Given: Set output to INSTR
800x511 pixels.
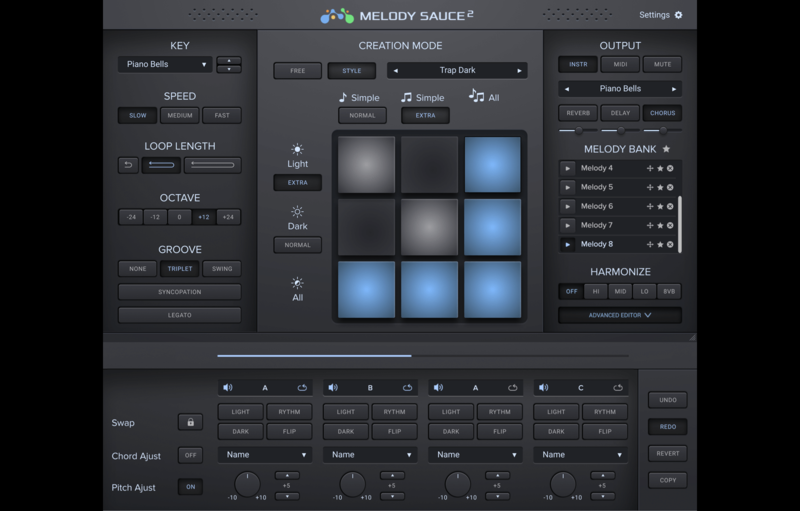Looking at the screenshot, I should pos(578,64).
